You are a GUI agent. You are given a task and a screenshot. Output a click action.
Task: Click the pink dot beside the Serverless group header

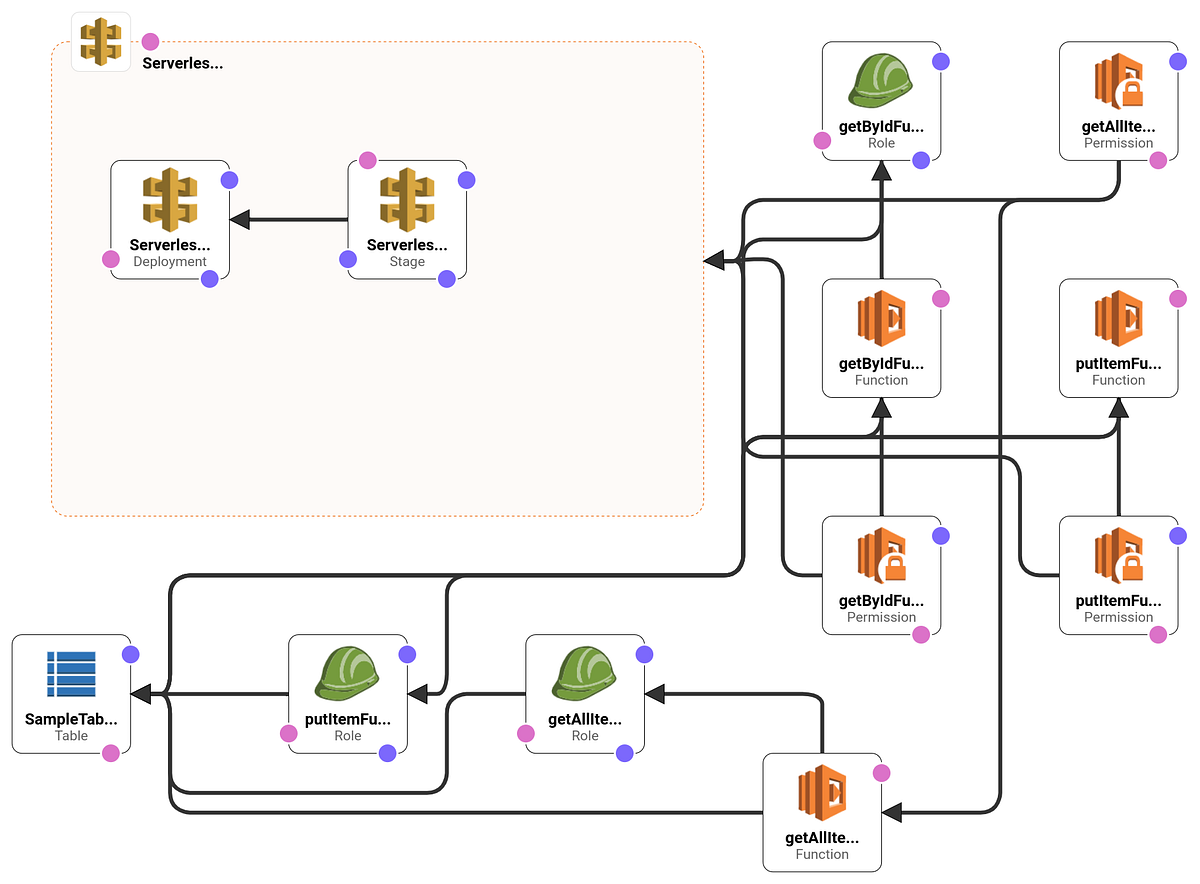tap(150, 41)
